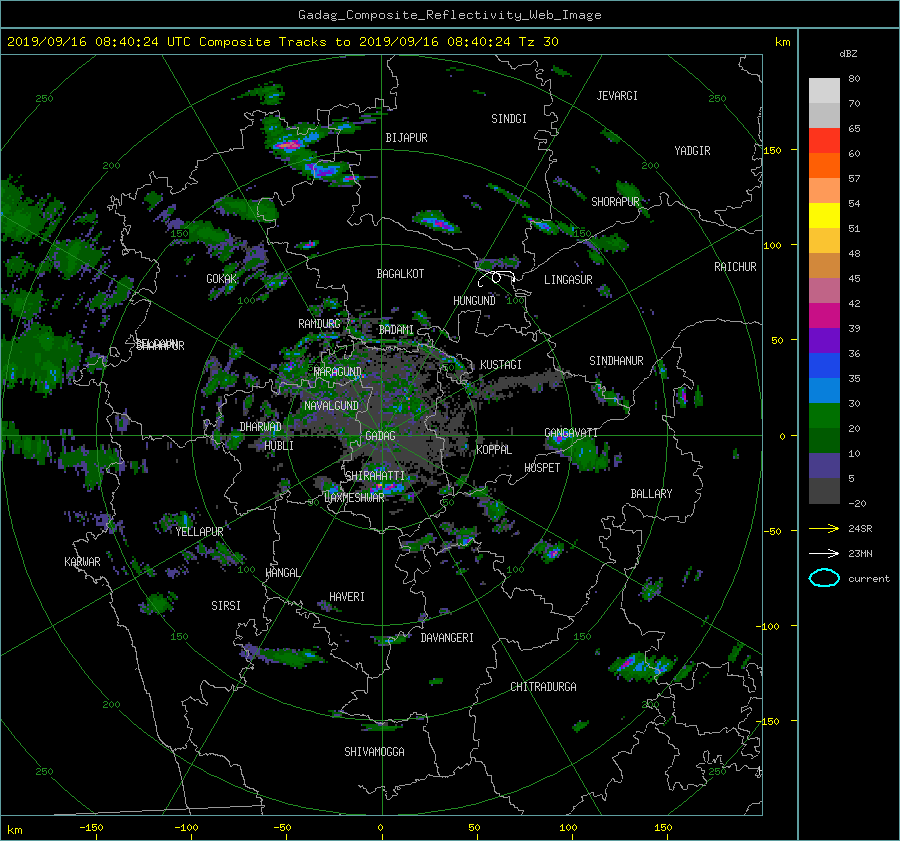Click the white storm track marker near Hungund

pyautogui.click(x=496, y=278)
